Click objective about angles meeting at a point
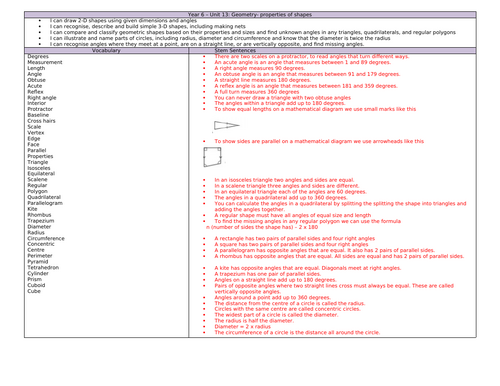500x386 pixels. click(x=207, y=44)
